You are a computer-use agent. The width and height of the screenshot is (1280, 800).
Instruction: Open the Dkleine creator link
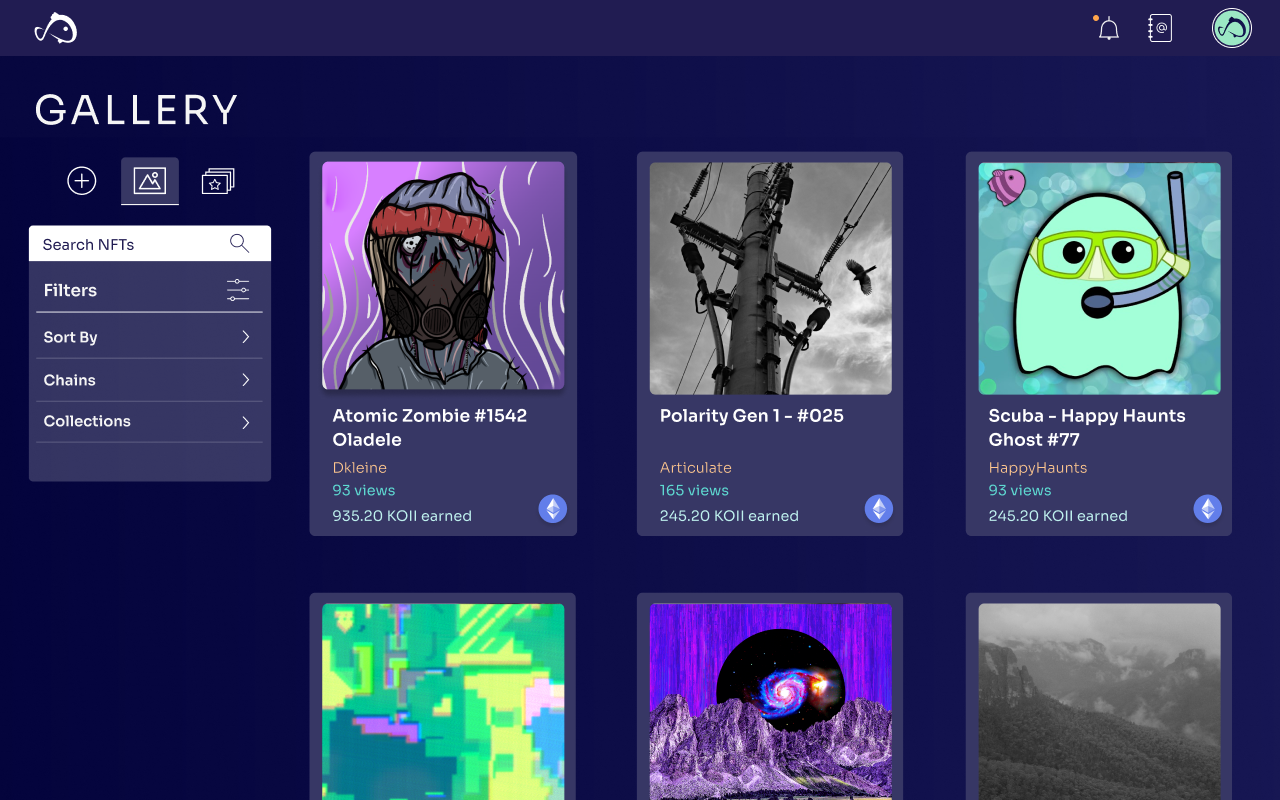(359, 467)
